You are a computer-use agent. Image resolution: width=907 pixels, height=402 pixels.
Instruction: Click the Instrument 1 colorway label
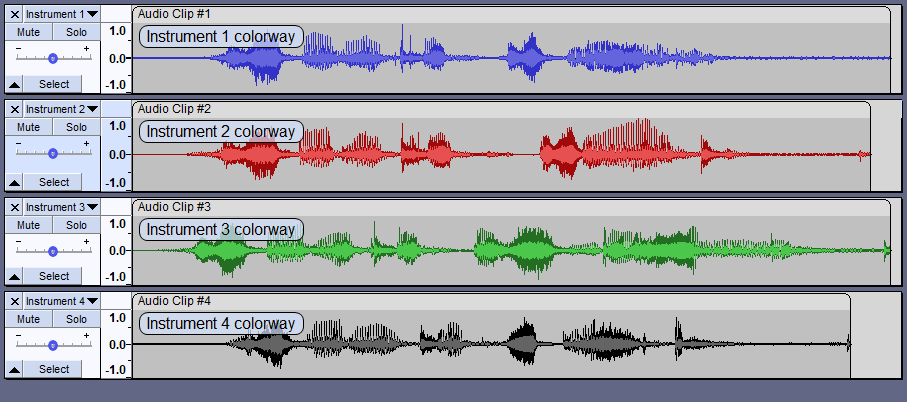click(x=221, y=36)
